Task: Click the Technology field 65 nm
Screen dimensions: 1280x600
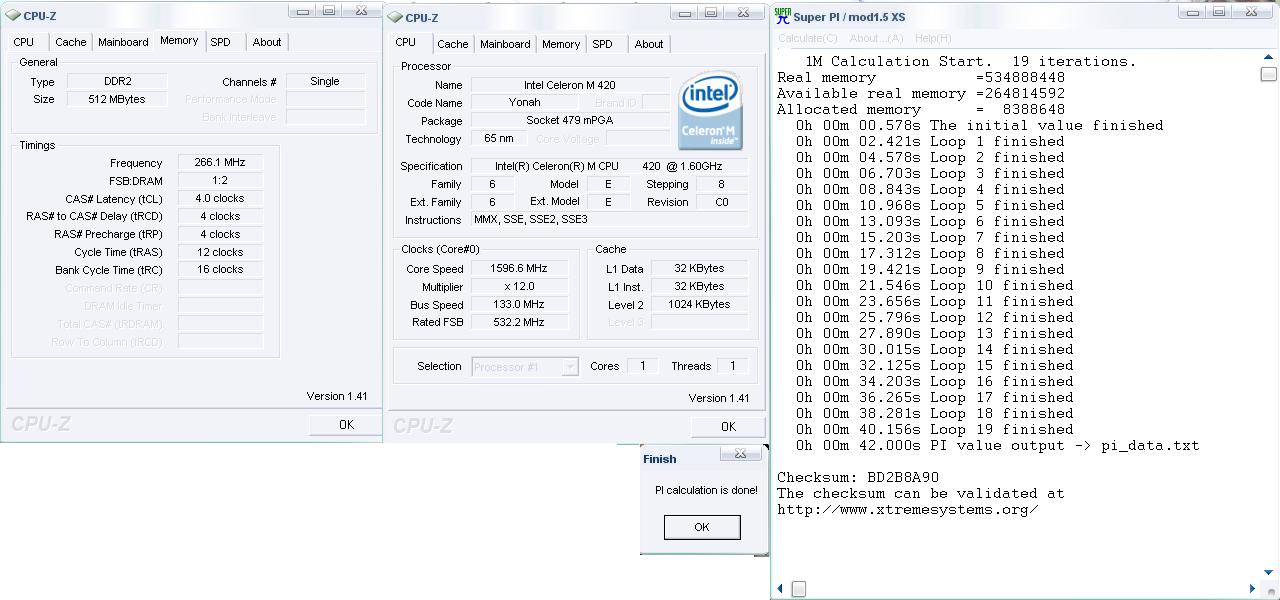Action: (x=498, y=138)
